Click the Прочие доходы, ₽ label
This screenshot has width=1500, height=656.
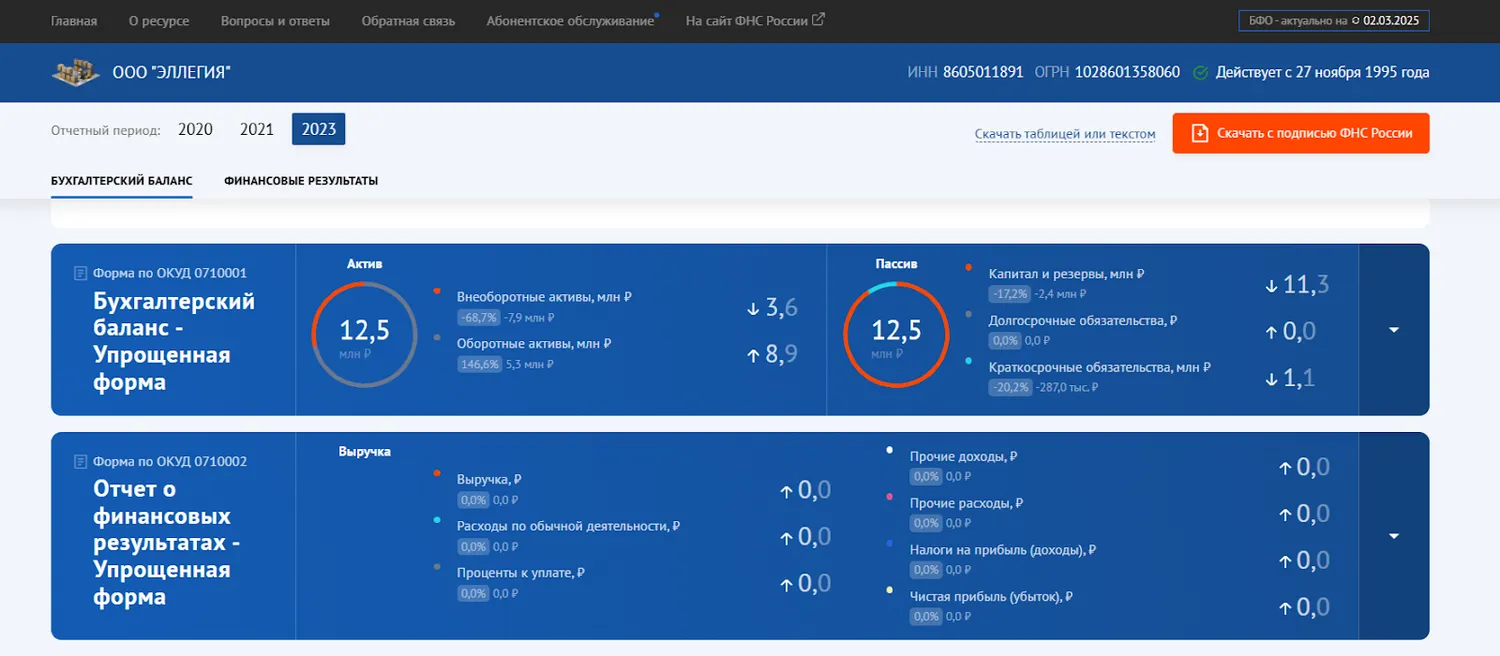pos(964,456)
